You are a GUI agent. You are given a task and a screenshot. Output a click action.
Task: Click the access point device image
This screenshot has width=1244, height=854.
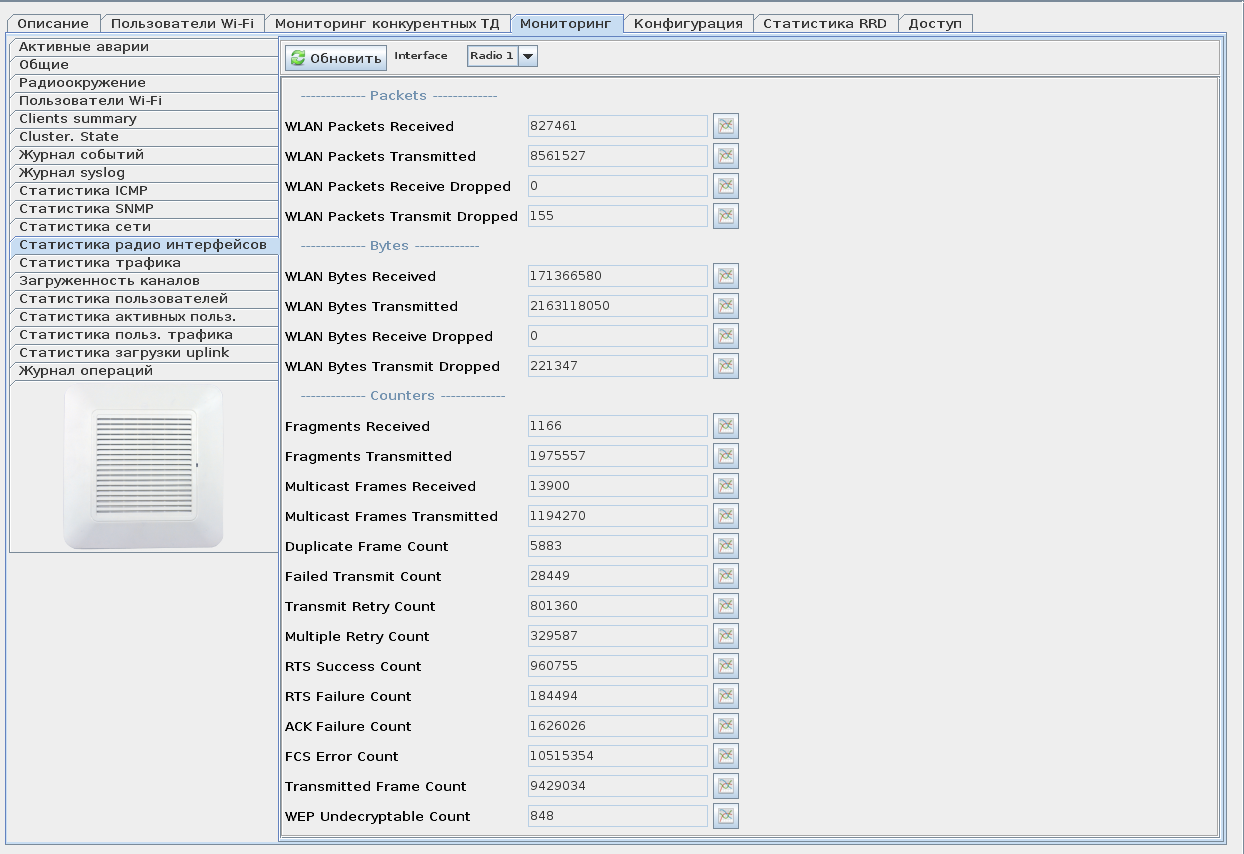pyautogui.click(x=143, y=467)
